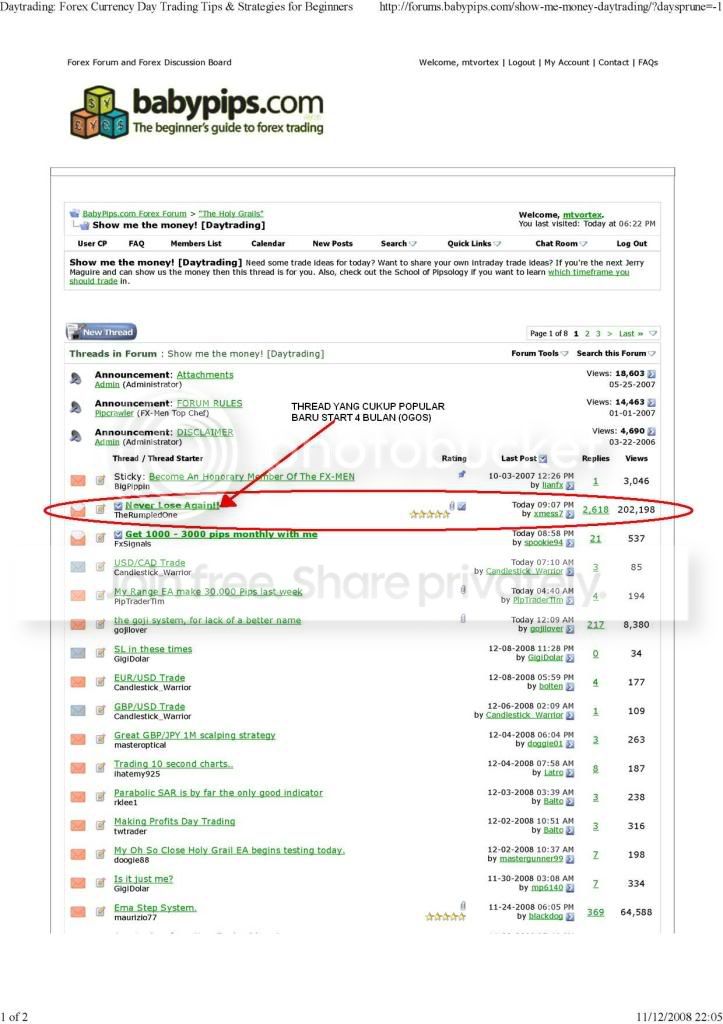Open DISCLAIMER announcement
Viewport: 723px width, 1024px height.
tap(205, 432)
